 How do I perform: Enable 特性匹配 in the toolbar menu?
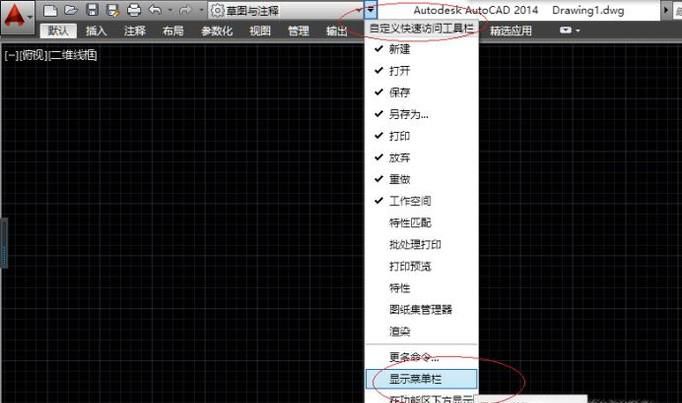[x=421, y=223]
